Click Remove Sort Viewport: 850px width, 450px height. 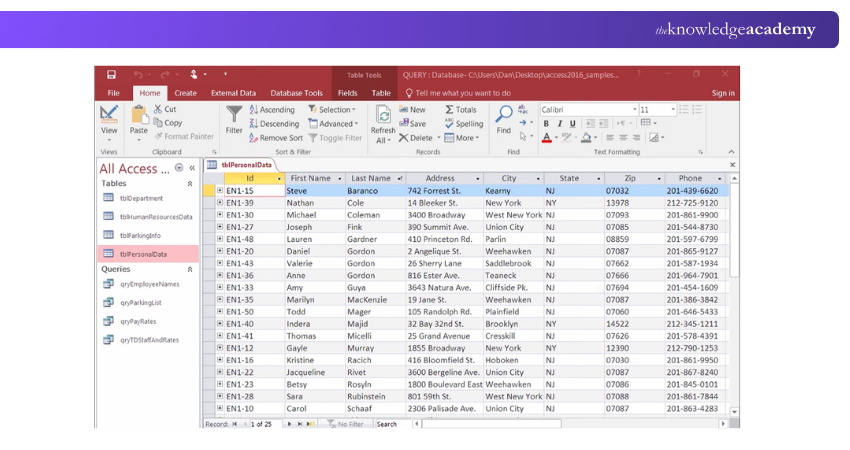tap(276, 138)
